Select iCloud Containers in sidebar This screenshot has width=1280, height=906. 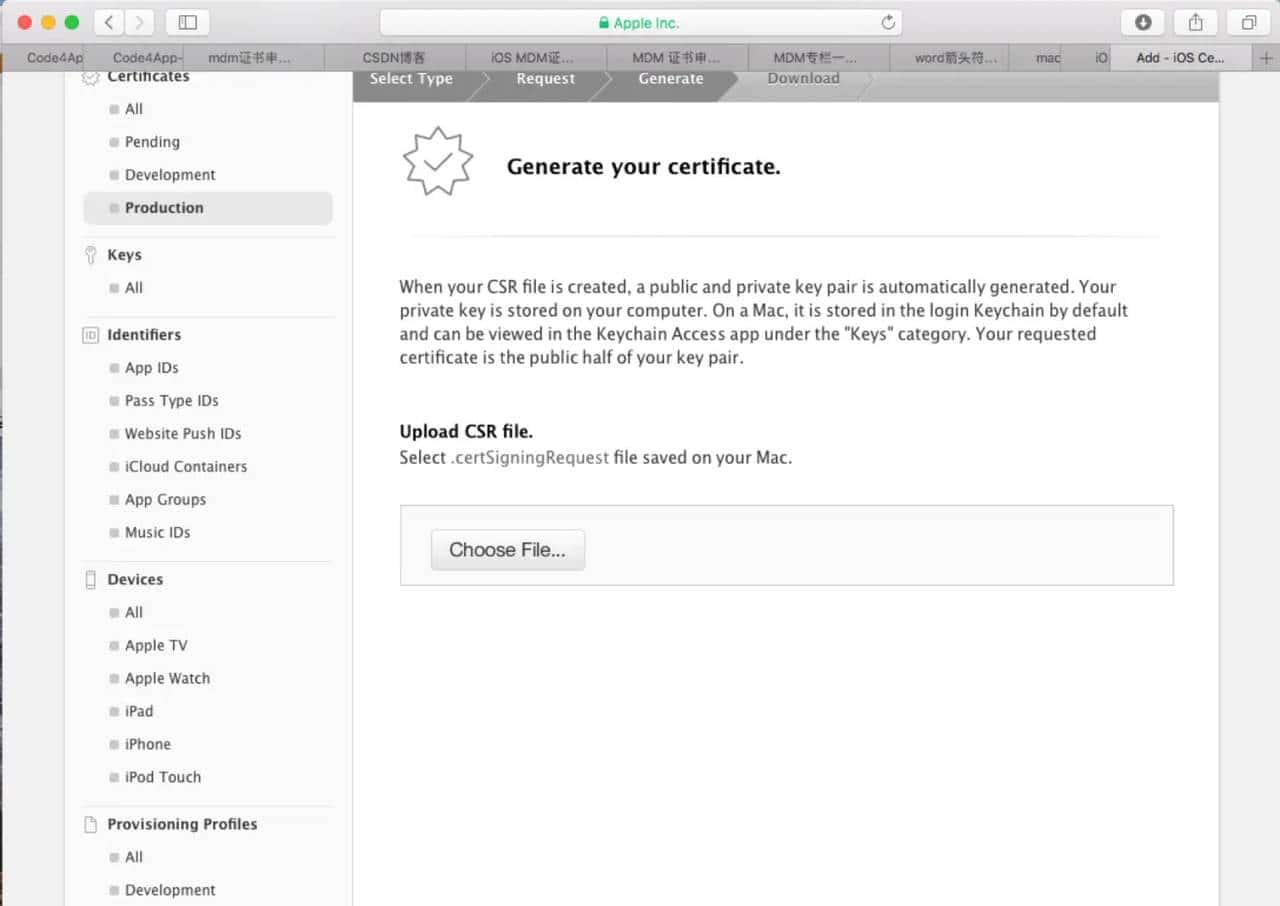click(186, 467)
